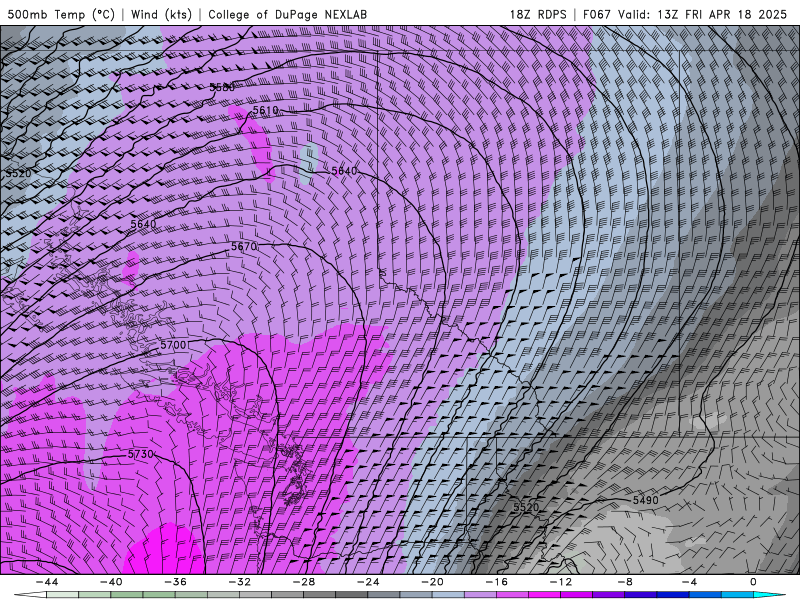Click the "F067 Valid: 13Z FRI APR 18 2025" text
This screenshot has width=800, height=600.
click(x=685, y=14)
